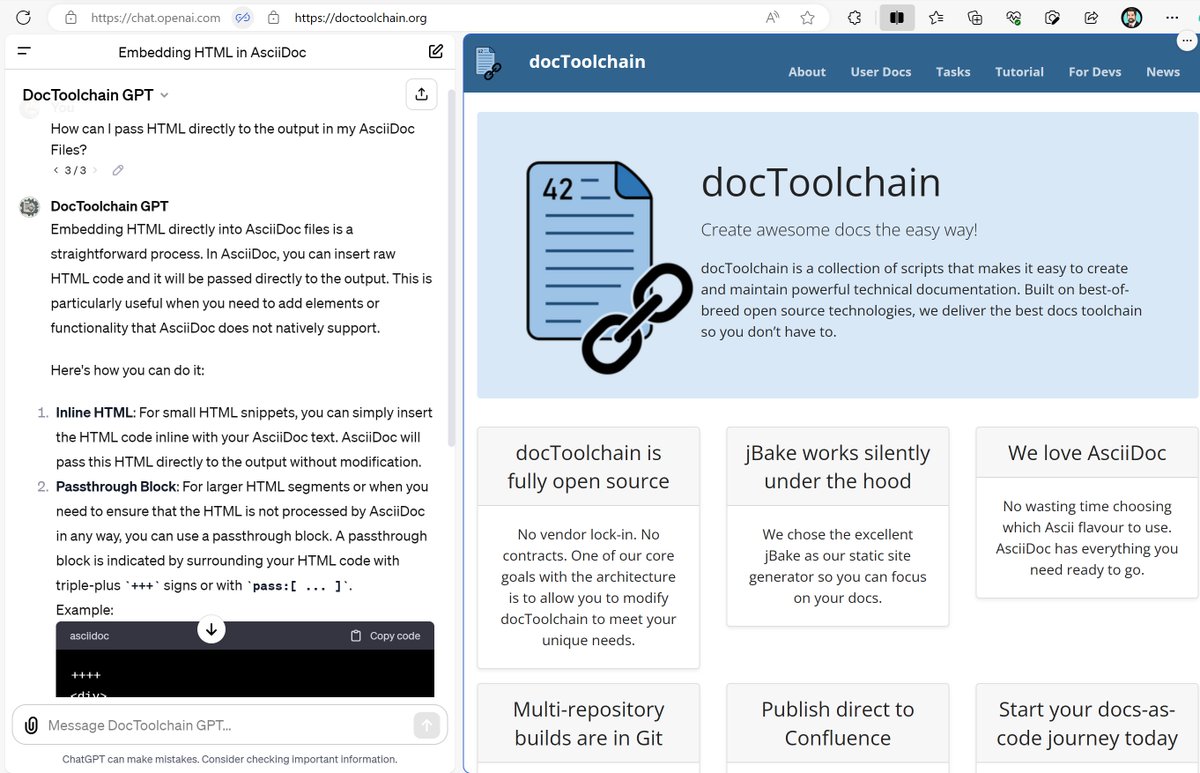This screenshot has width=1200, height=773.
Task: Click the 'Inline HTML' list item text
Action: (94, 413)
